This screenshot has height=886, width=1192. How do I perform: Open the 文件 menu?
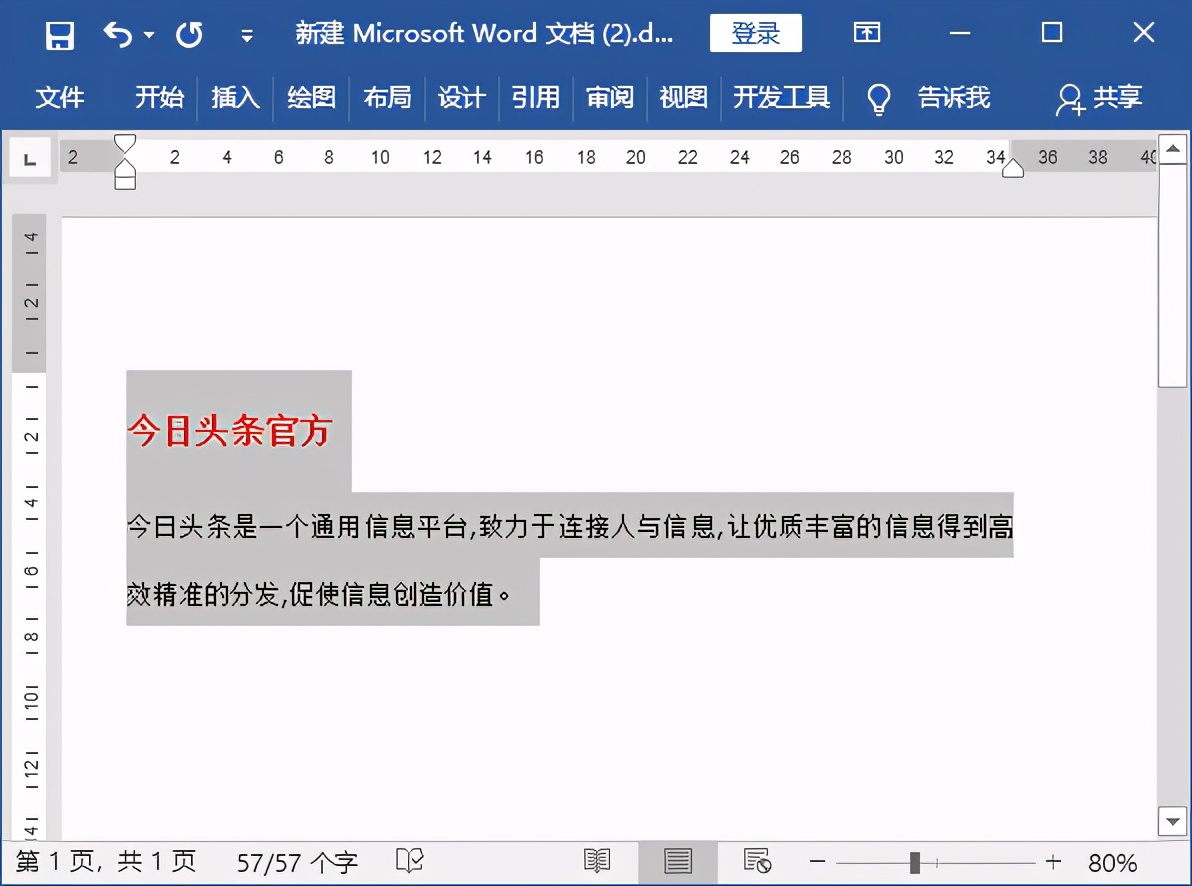point(59,97)
